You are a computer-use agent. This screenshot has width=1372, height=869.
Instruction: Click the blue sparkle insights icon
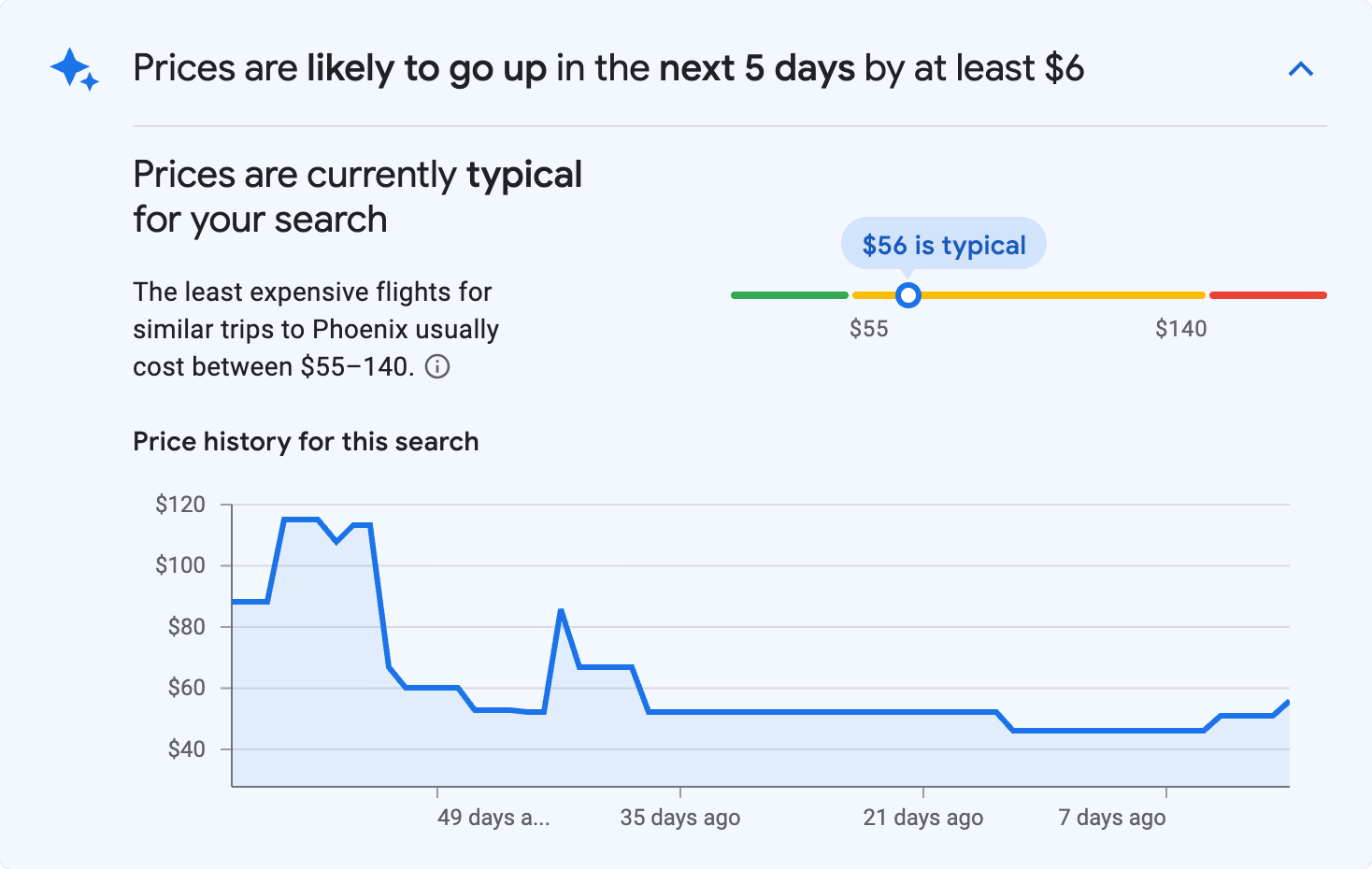pyautogui.click(x=73, y=69)
